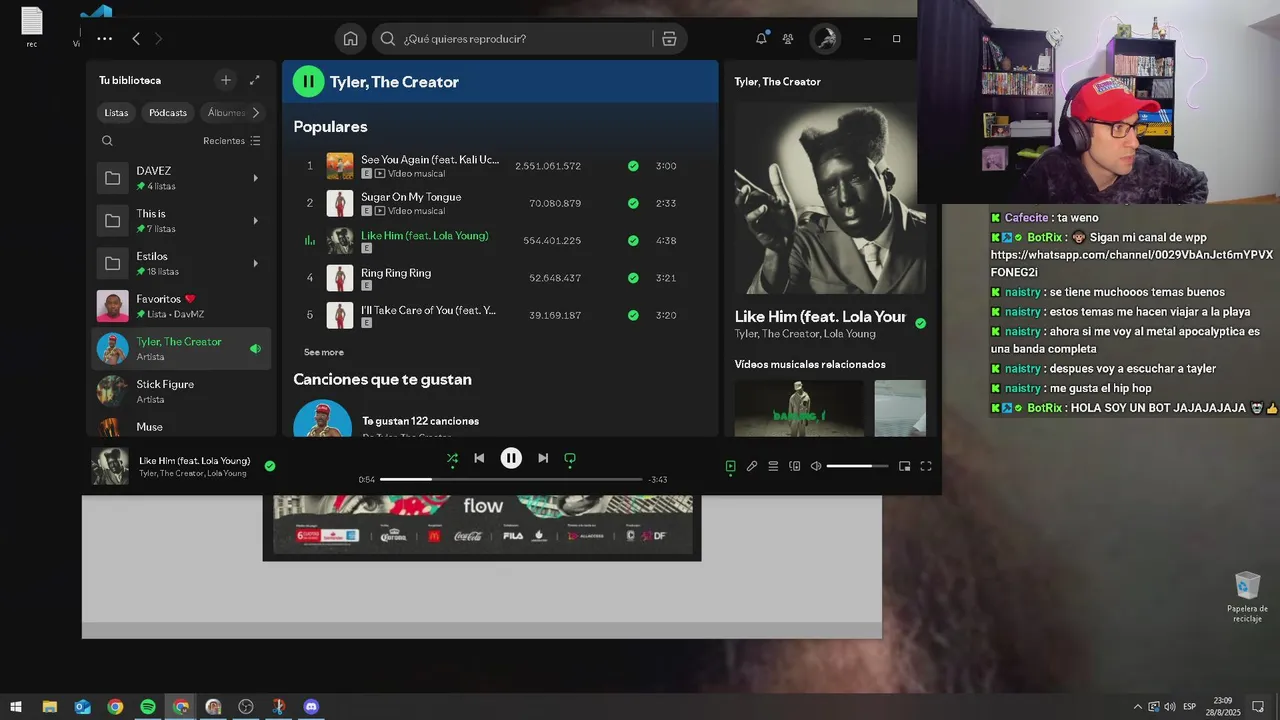This screenshot has width=1280, height=720.
Task: Toggle repeat mode
Action: tap(570, 458)
